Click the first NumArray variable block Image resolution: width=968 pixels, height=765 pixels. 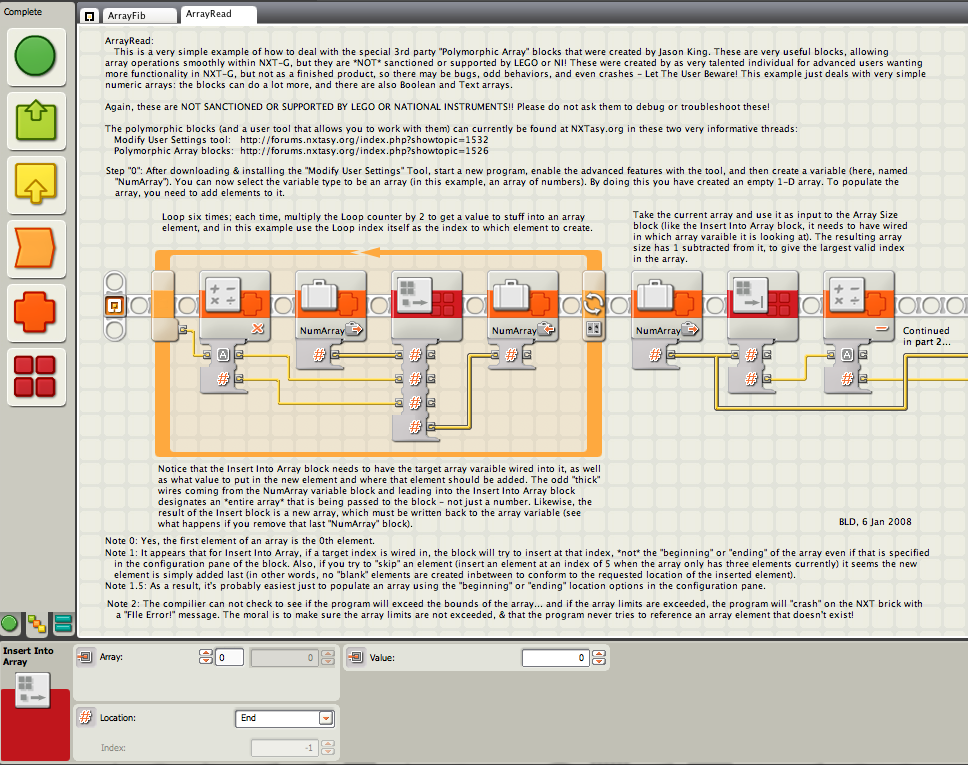tap(331, 305)
